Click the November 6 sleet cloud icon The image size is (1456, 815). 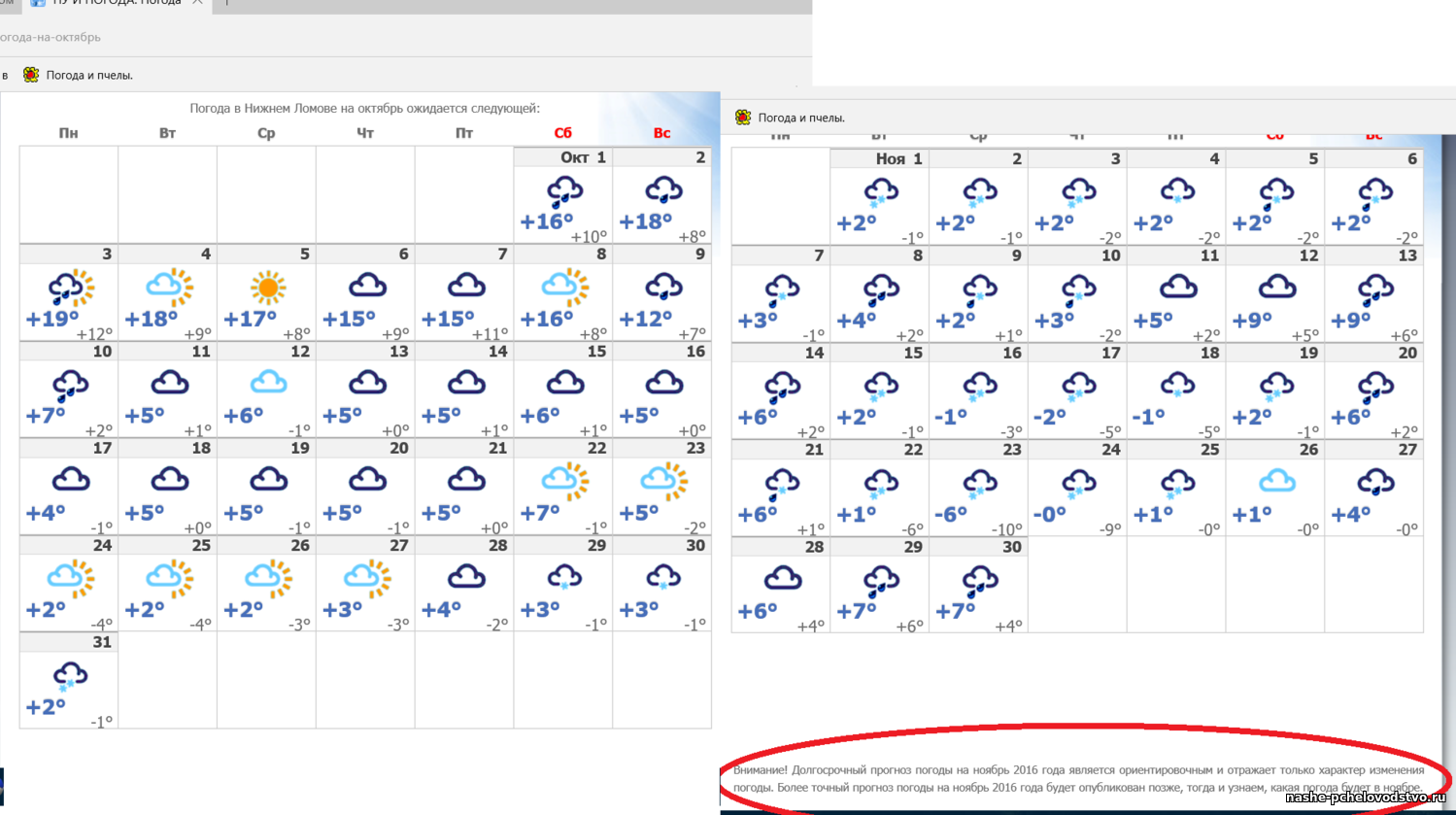click(1375, 193)
